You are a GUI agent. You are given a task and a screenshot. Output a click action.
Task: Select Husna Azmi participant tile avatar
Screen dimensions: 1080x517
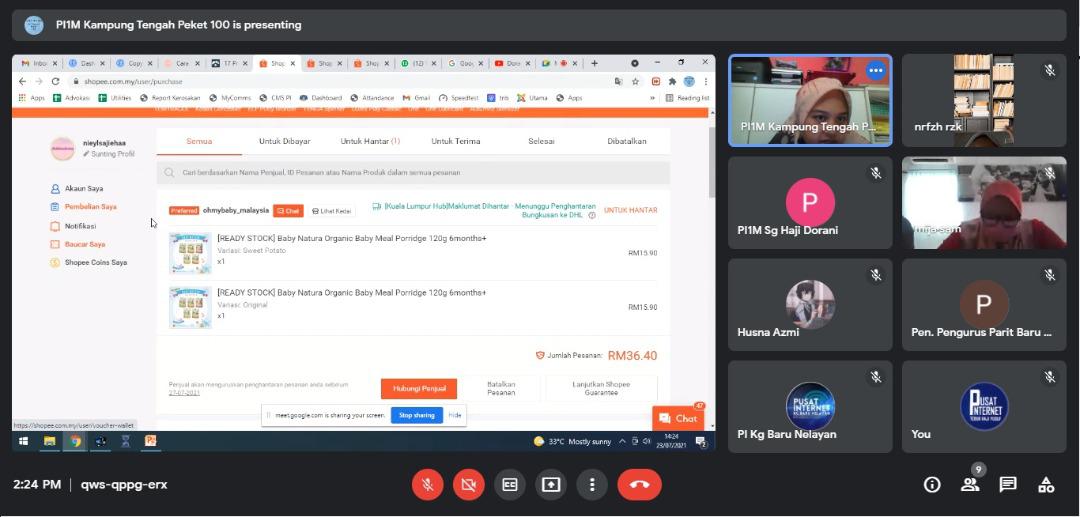point(810,304)
